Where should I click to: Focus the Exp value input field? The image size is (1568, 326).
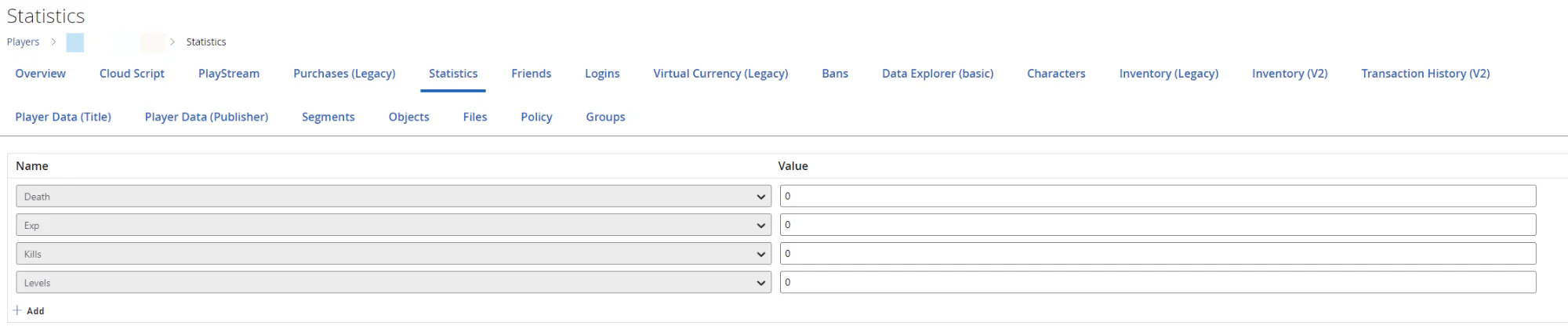[1157, 225]
